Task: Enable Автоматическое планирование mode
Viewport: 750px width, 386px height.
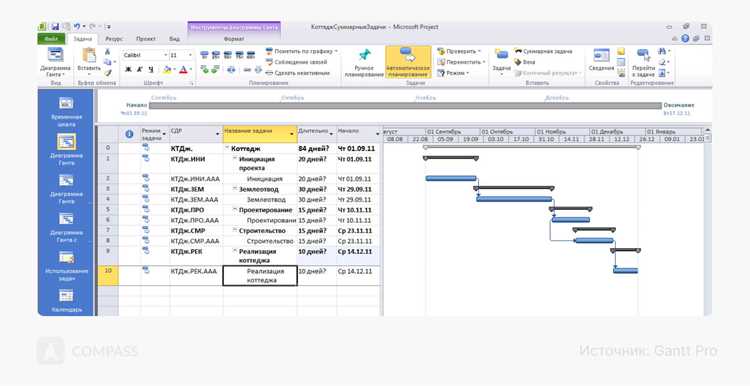Action: (x=408, y=62)
